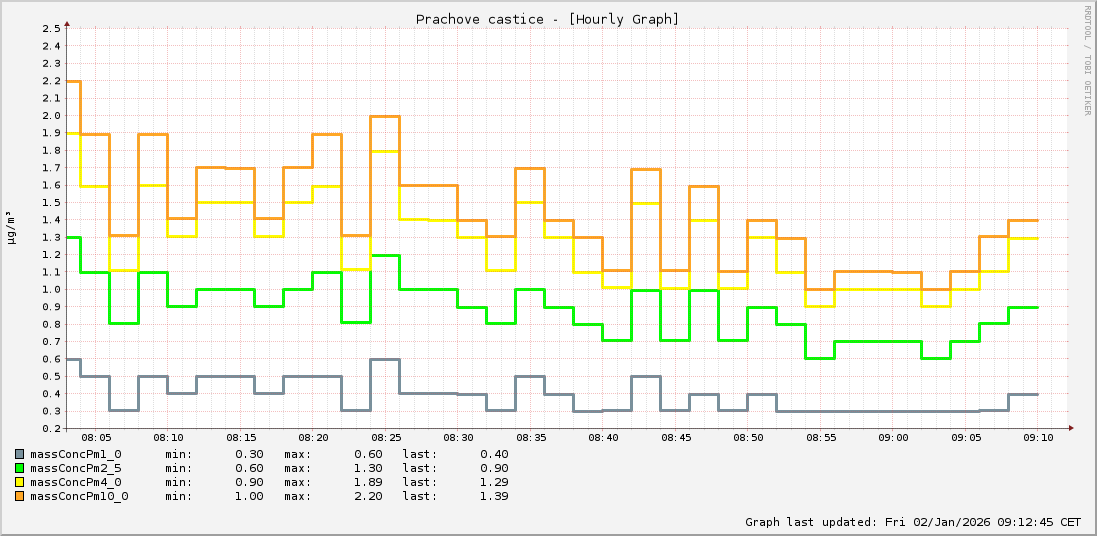Viewport: 1097px width, 536px height.
Task: Click the red arrow at X-axis end
Action: (x=1071, y=428)
